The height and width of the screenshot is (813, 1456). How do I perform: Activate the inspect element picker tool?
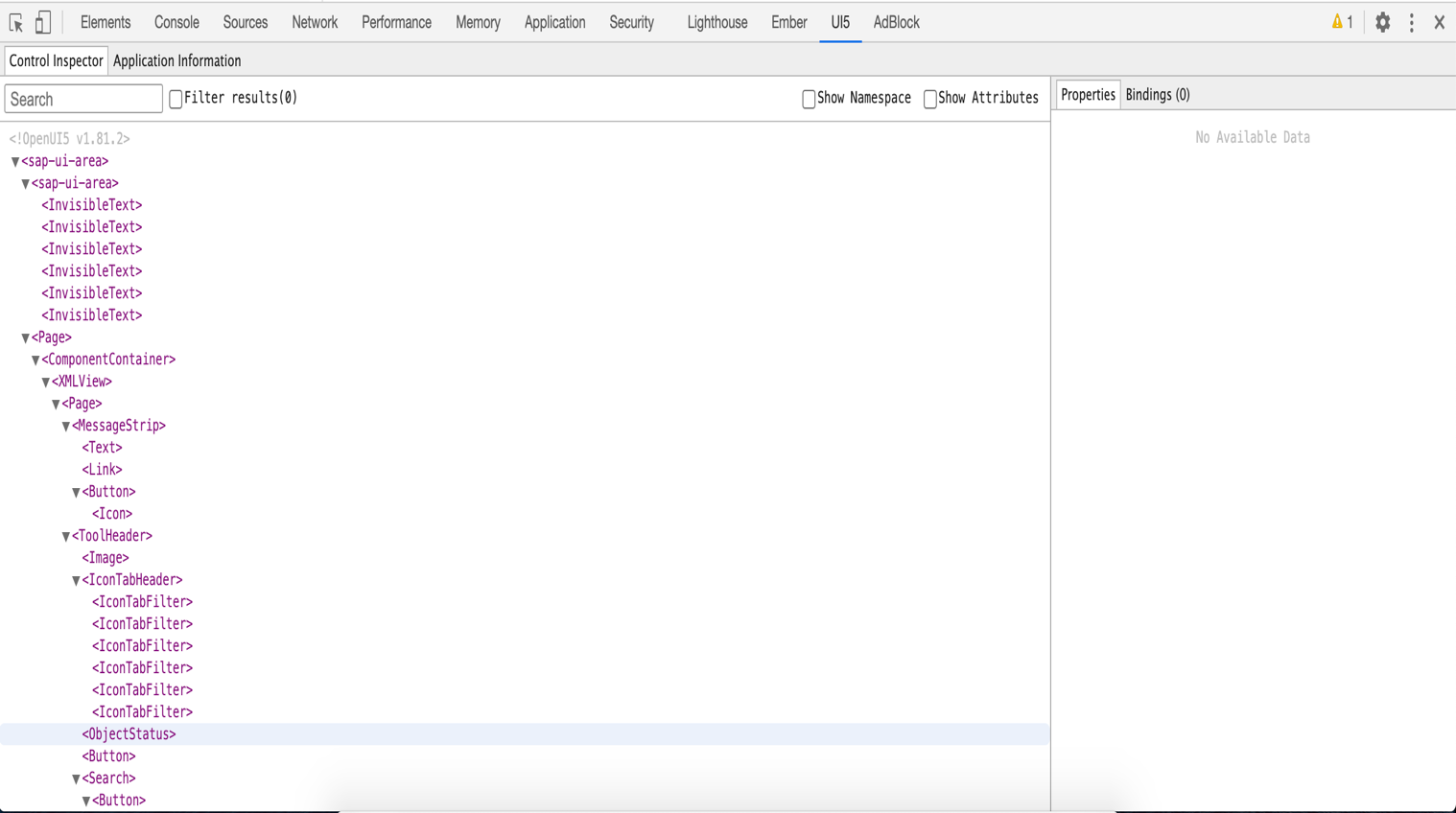pos(14,21)
